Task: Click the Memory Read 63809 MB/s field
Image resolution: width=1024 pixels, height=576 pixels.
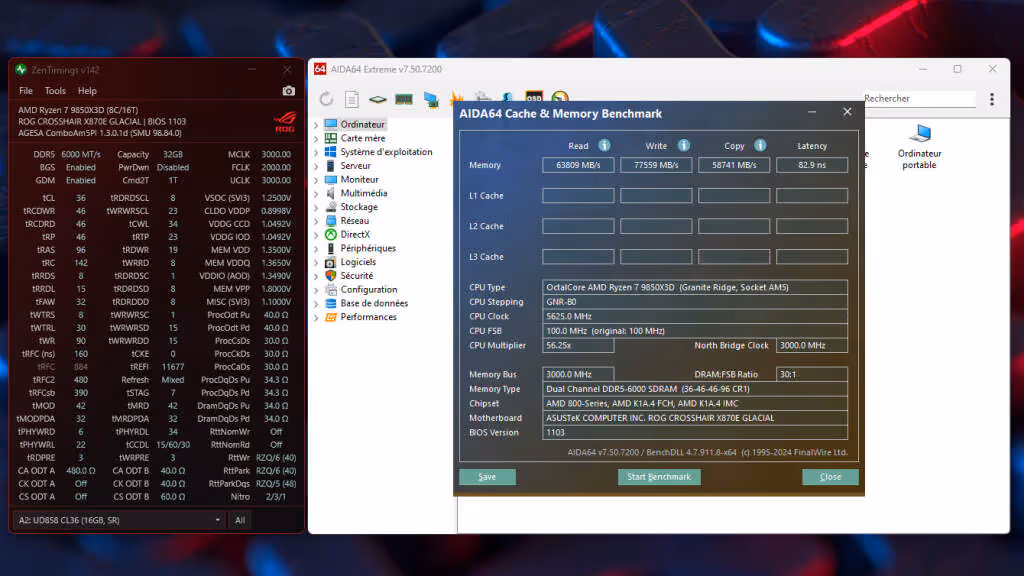Action: (x=578, y=165)
